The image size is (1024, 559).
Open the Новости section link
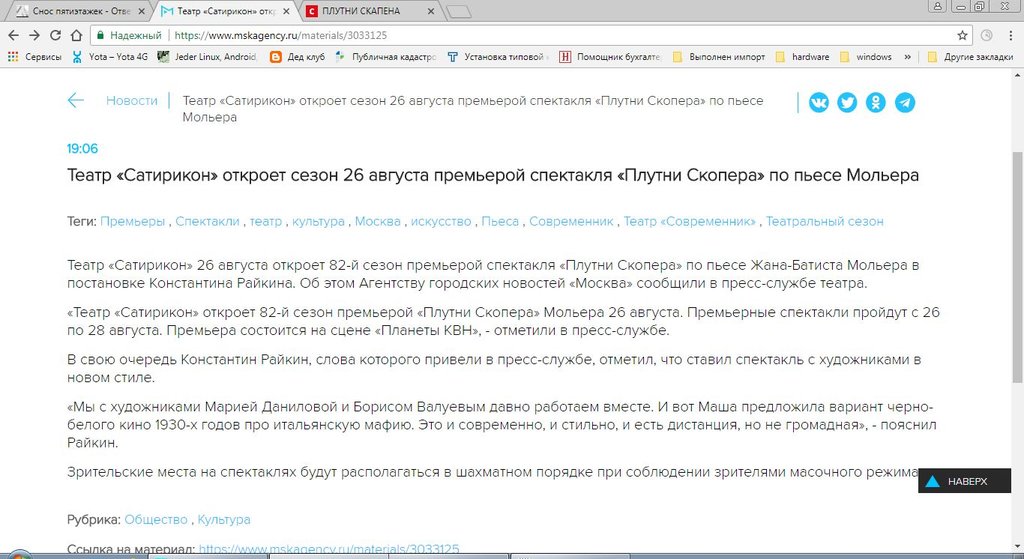tap(132, 101)
